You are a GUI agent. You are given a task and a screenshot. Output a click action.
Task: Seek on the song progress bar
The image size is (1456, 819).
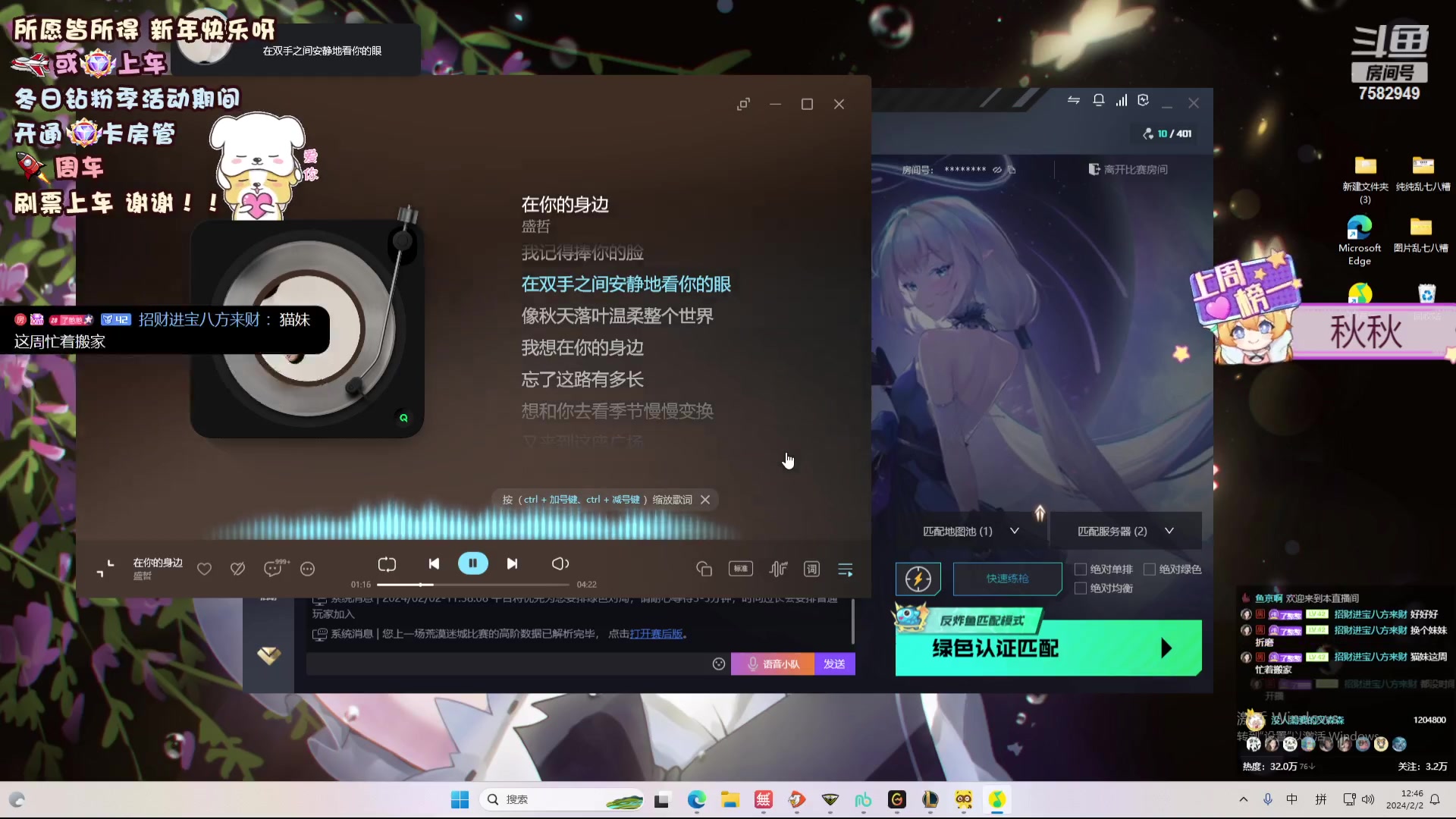(472, 585)
